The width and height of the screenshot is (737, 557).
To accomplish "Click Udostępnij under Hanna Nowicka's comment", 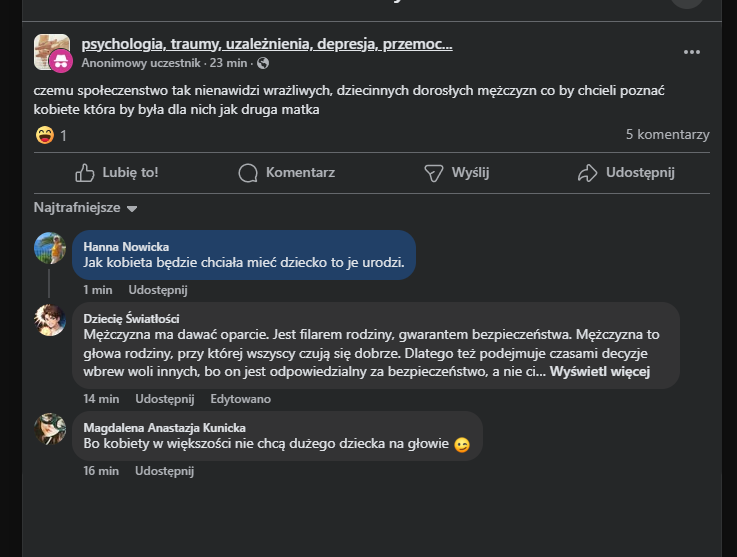I will (x=158, y=290).
